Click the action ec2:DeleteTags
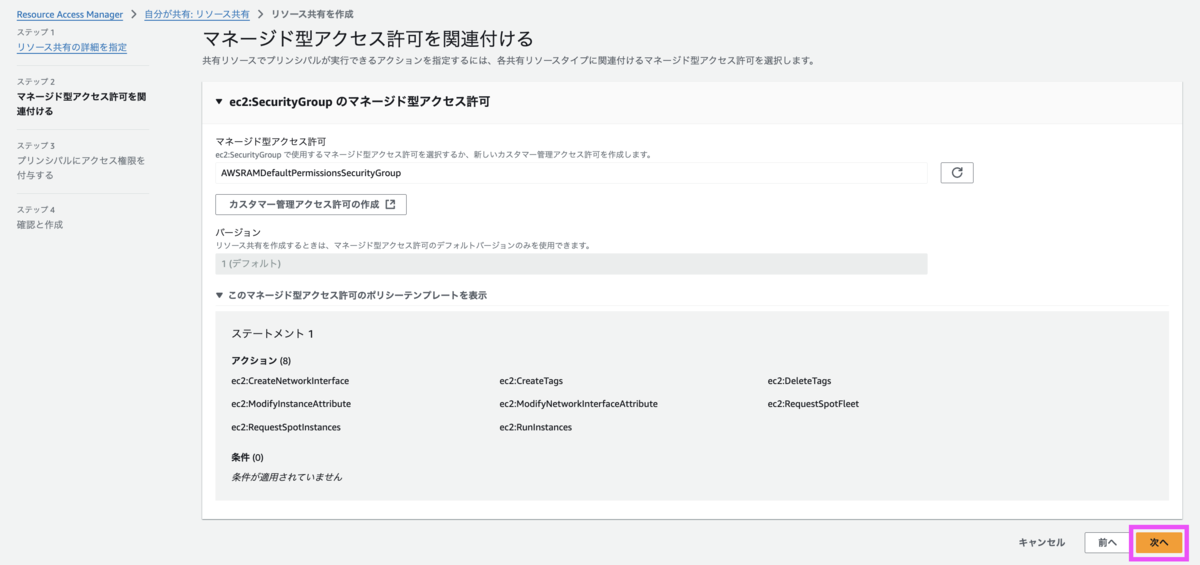The height and width of the screenshot is (565, 1200). point(799,381)
